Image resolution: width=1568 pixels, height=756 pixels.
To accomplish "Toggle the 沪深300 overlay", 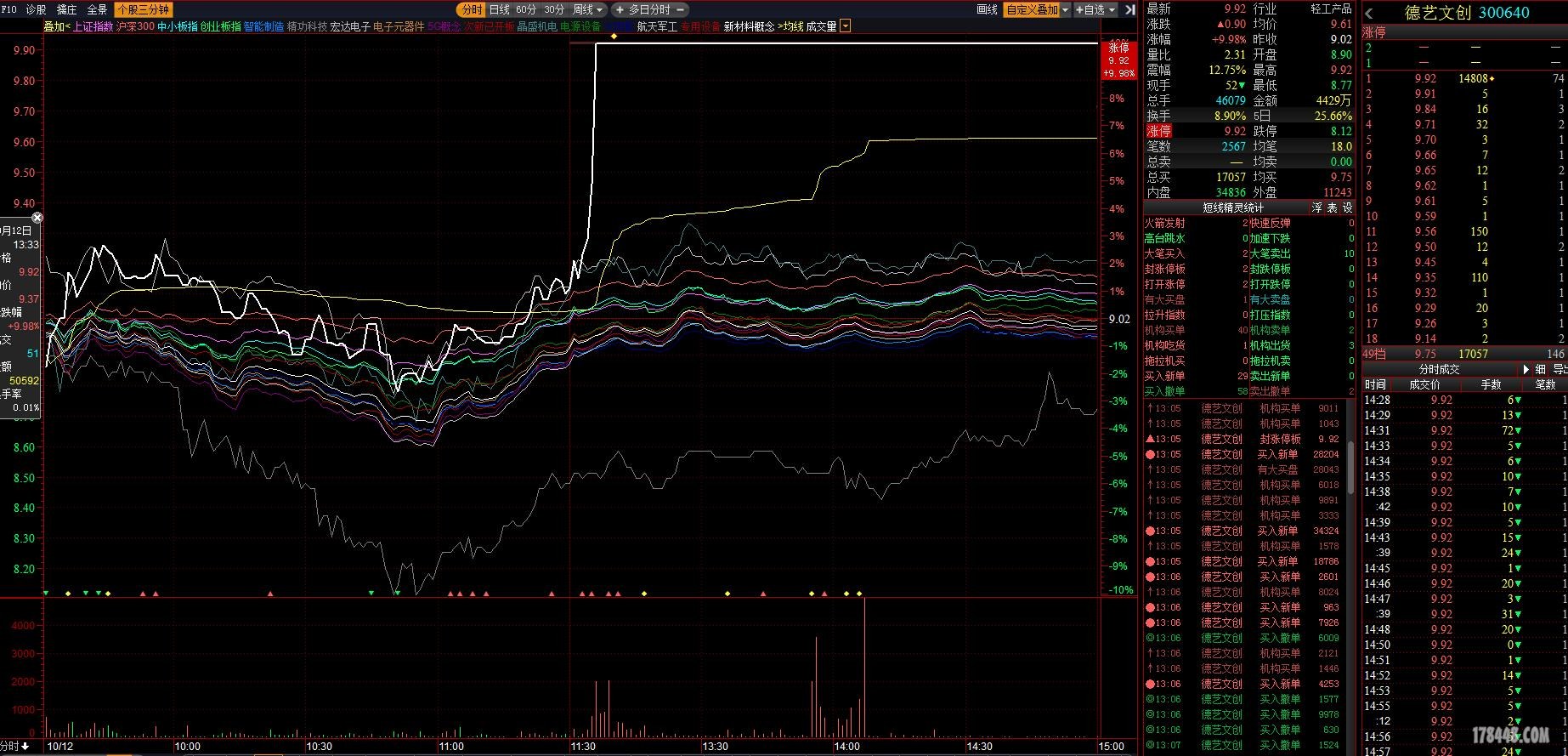I will click(x=135, y=26).
